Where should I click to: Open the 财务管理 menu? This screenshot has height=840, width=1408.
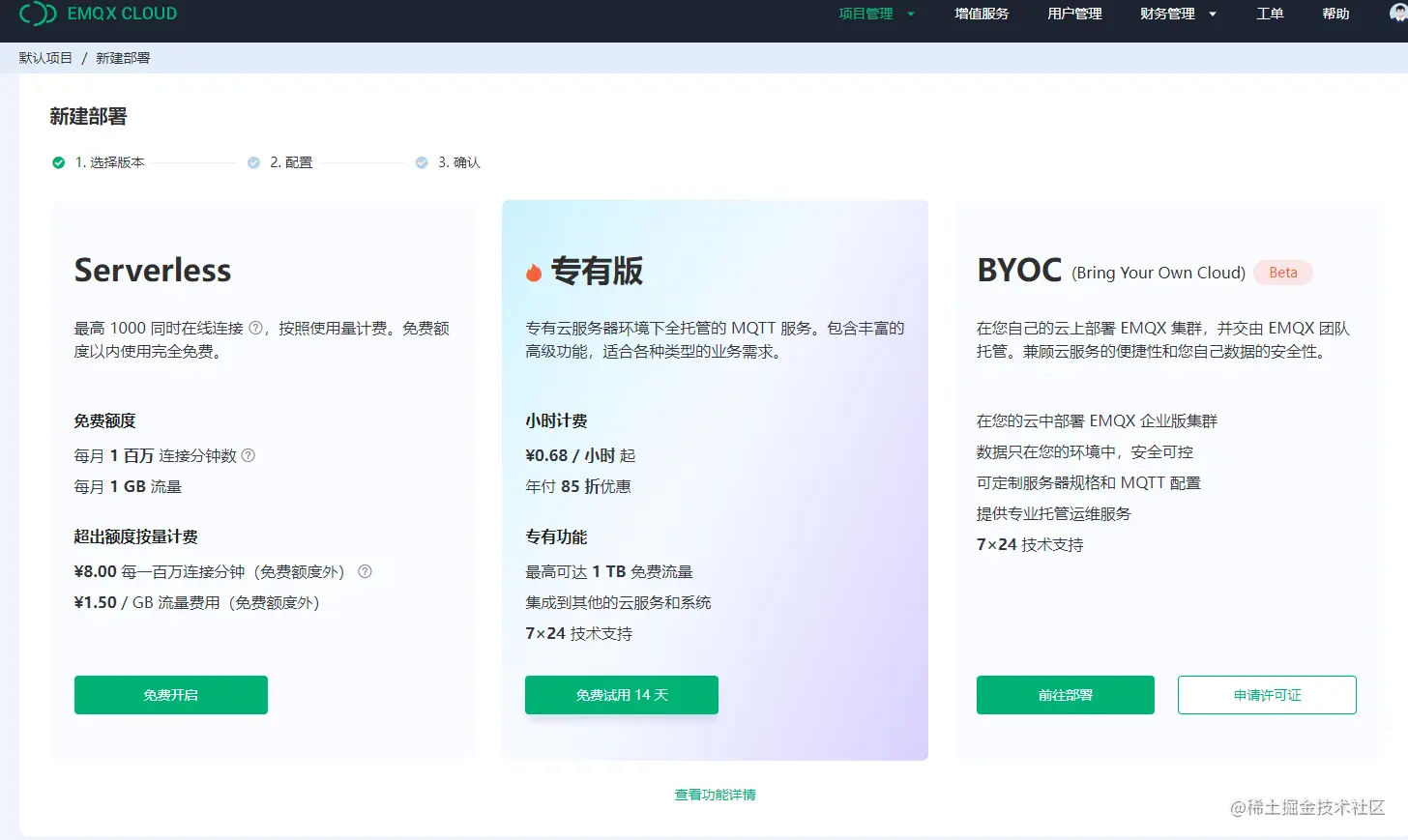[1167, 14]
